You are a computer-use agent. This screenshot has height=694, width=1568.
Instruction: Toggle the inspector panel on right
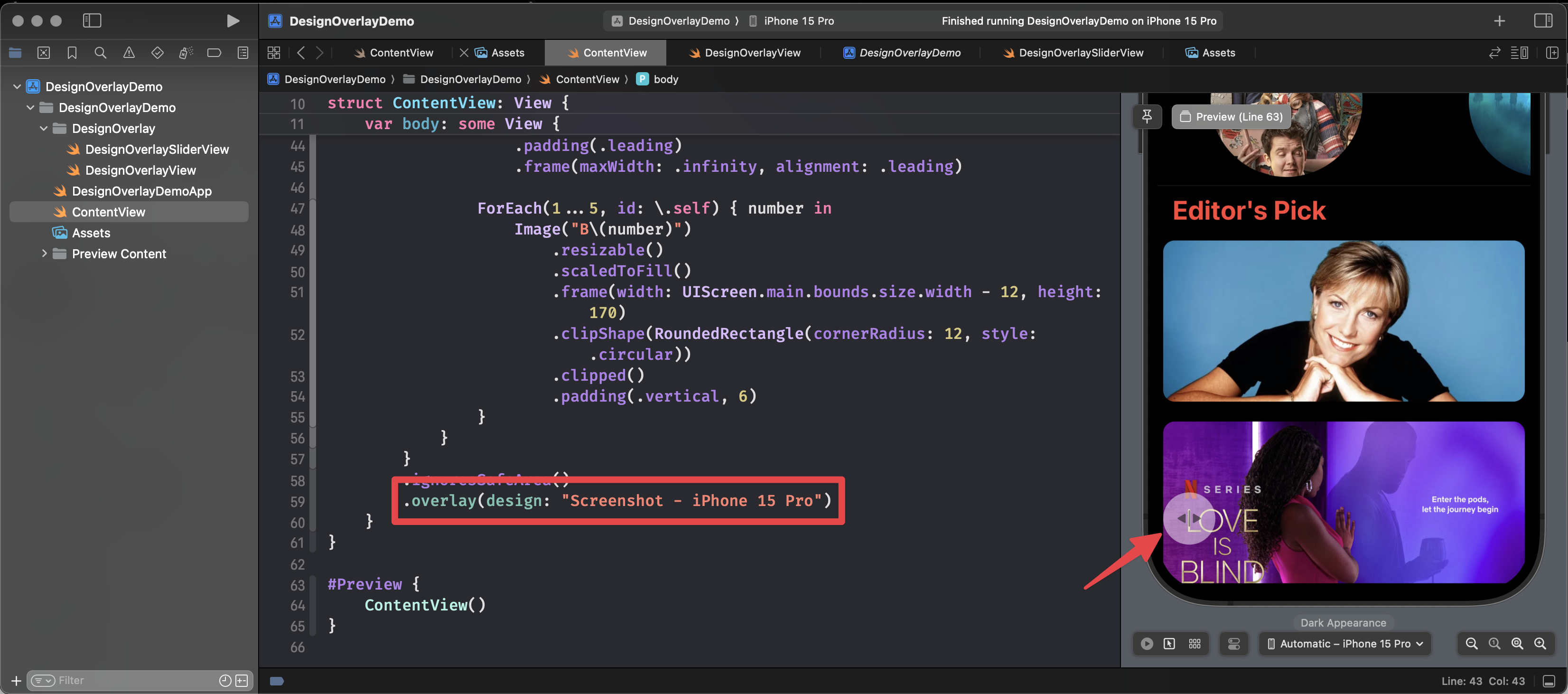[x=1543, y=21]
